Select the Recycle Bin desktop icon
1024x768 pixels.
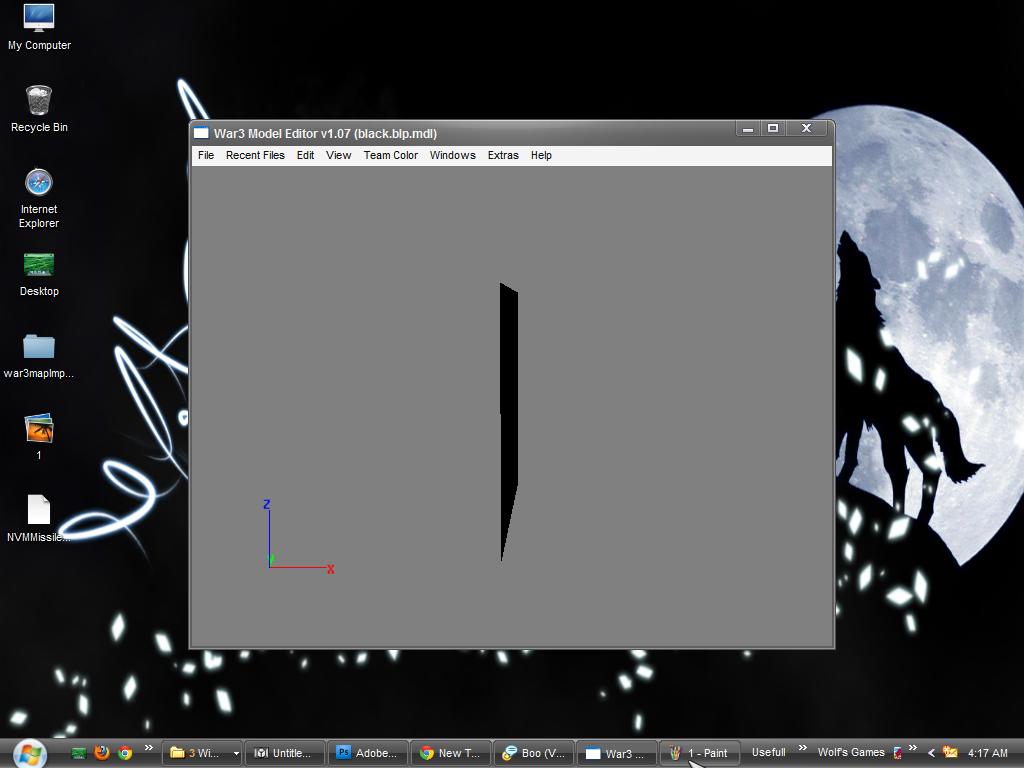click(x=39, y=109)
